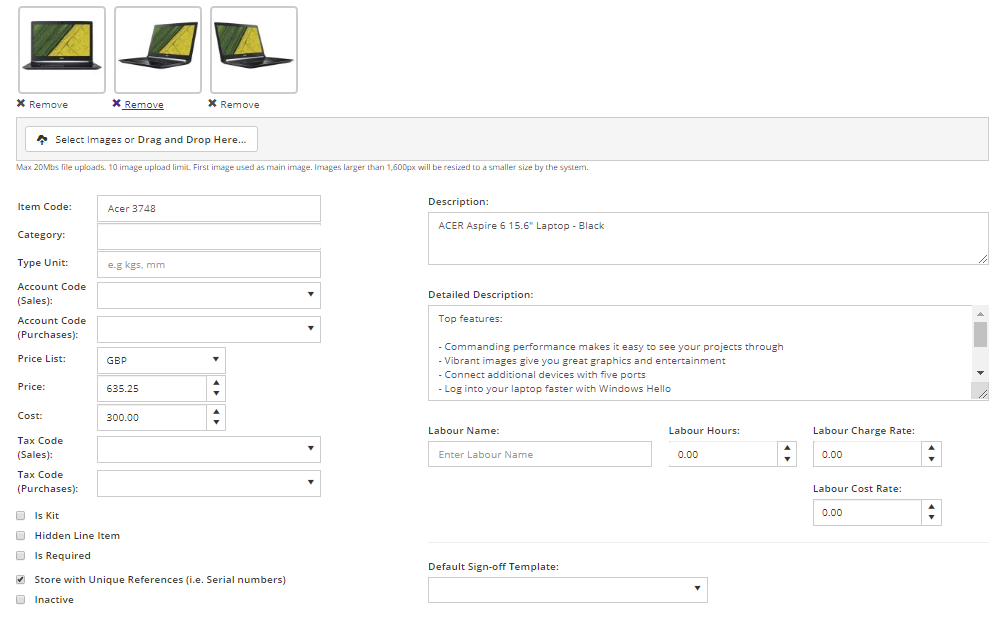Open the Price List GBP dropdown
1000x617 pixels.
(161, 360)
